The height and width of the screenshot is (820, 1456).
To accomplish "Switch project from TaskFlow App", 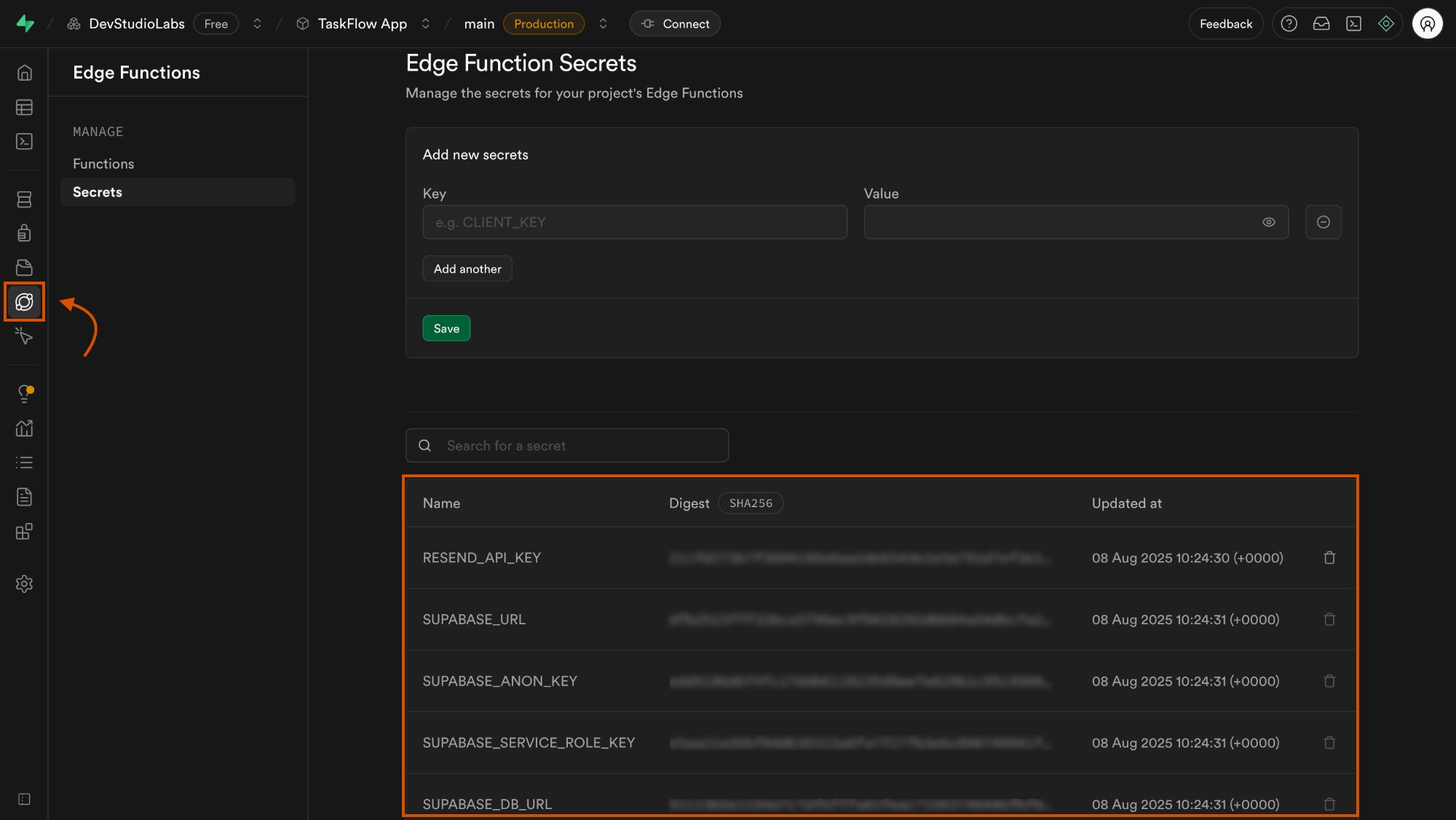I will [x=427, y=23].
